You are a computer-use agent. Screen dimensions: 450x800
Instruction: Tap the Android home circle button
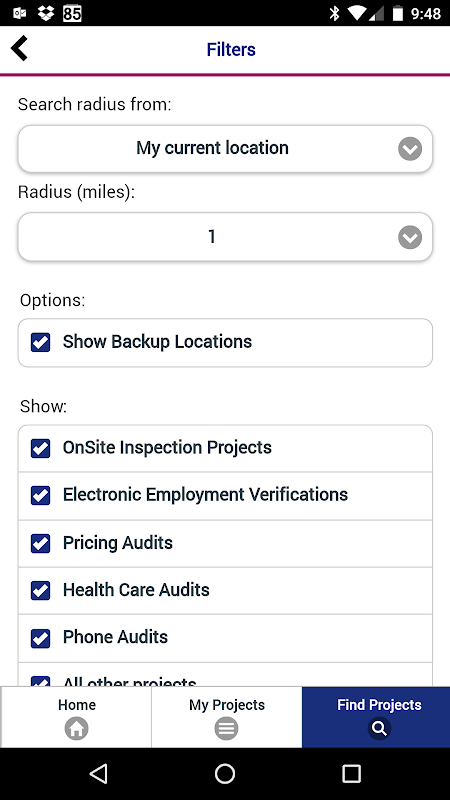[225, 773]
